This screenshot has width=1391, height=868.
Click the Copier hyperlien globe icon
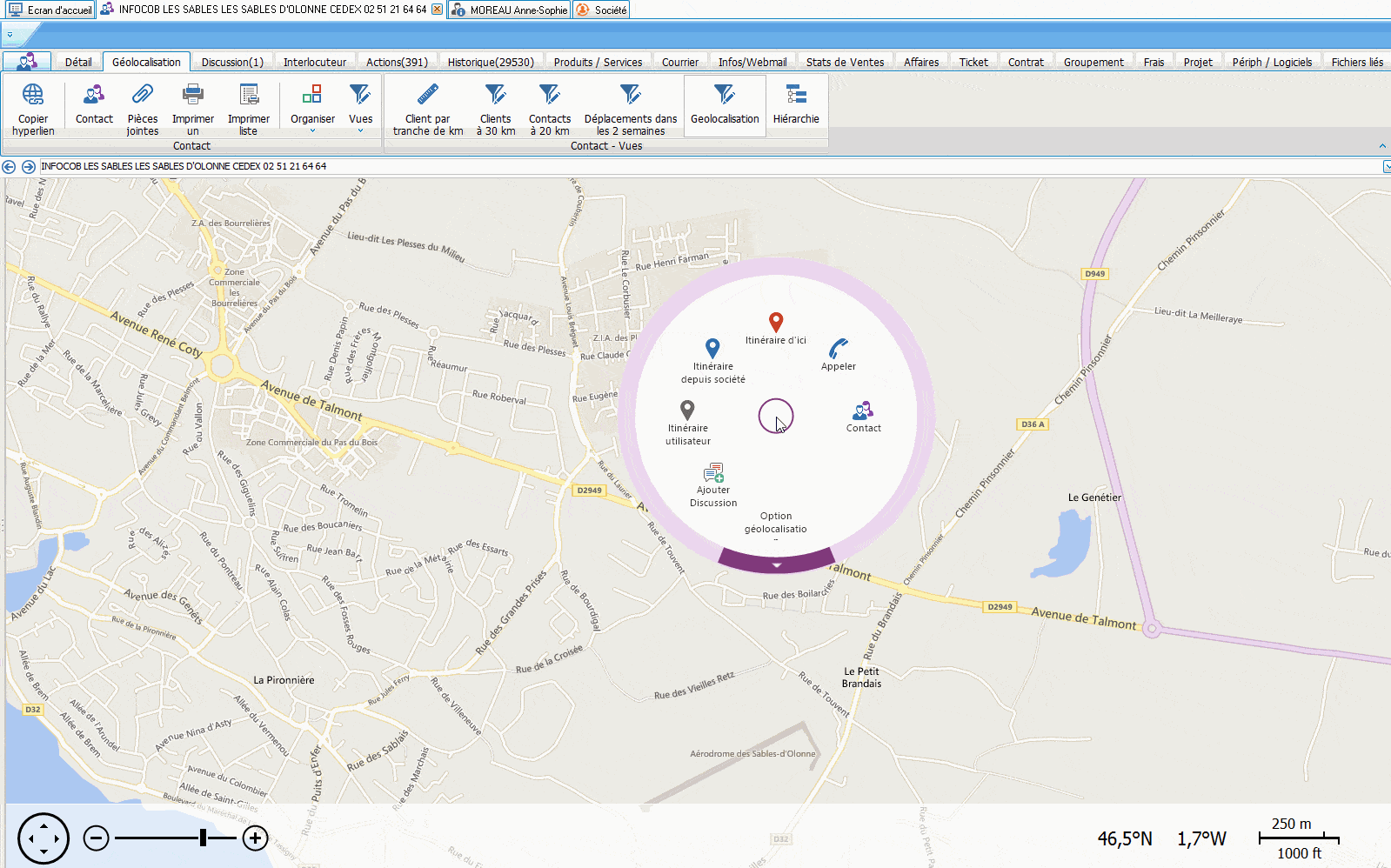click(x=33, y=94)
